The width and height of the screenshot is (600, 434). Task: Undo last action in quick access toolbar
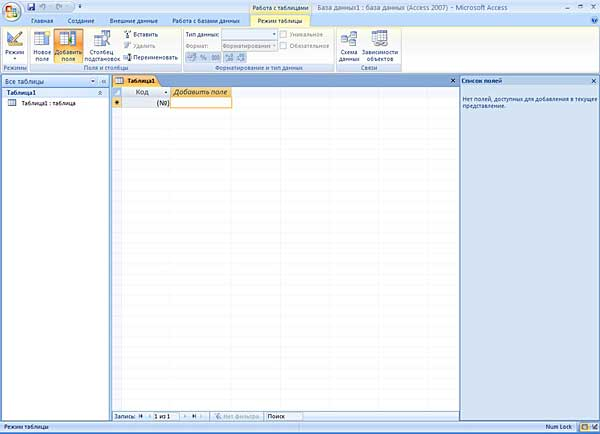tap(43, 7)
